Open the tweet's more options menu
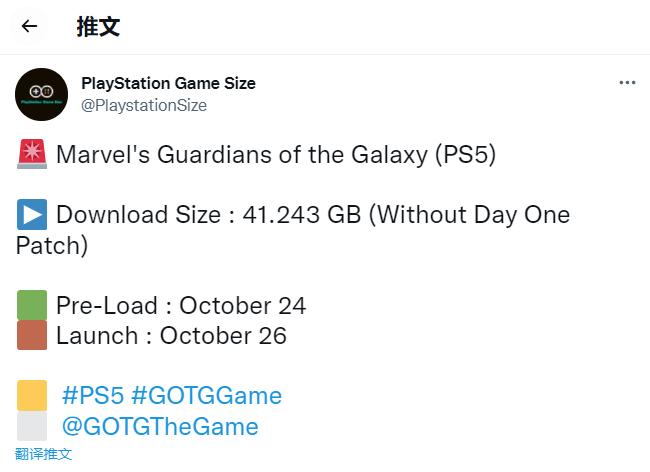This screenshot has width=650, height=472. (627, 83)
